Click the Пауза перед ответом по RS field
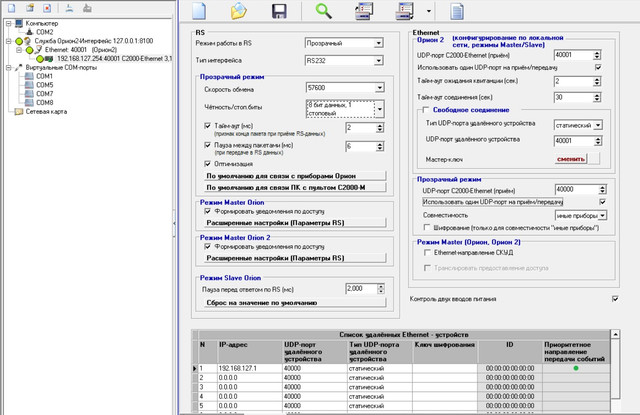 point(361,289)
